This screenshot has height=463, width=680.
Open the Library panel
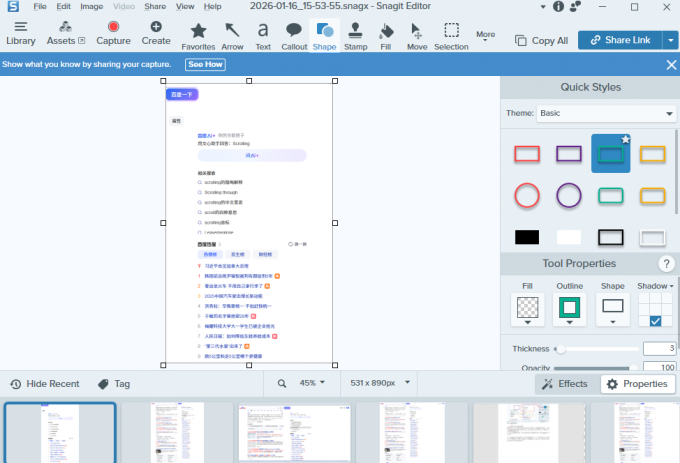coord(20,32)
